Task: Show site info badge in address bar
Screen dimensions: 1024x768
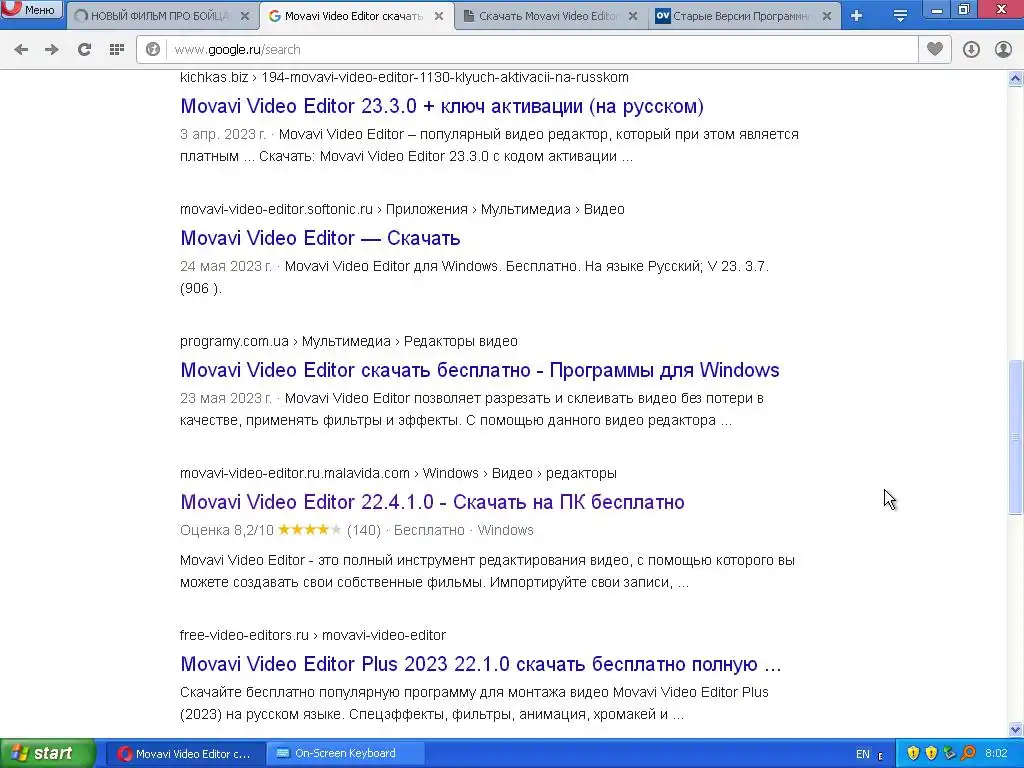Action: 153,50
